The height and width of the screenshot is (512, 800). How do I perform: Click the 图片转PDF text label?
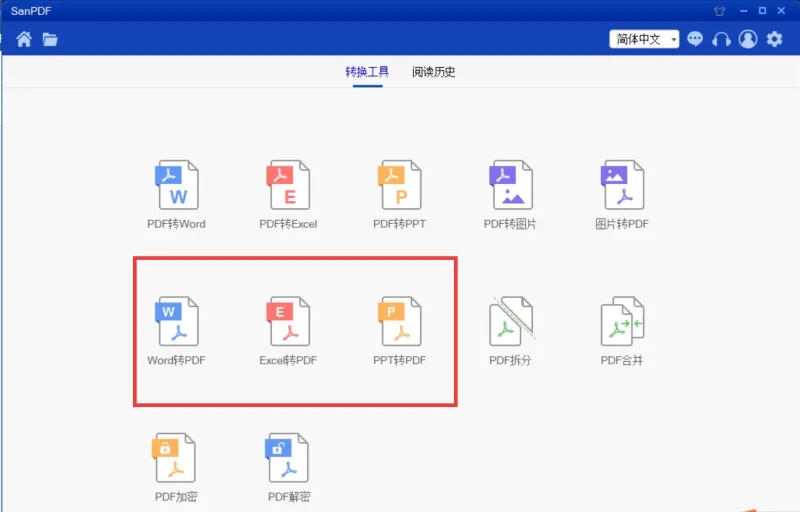click(622, 224)
